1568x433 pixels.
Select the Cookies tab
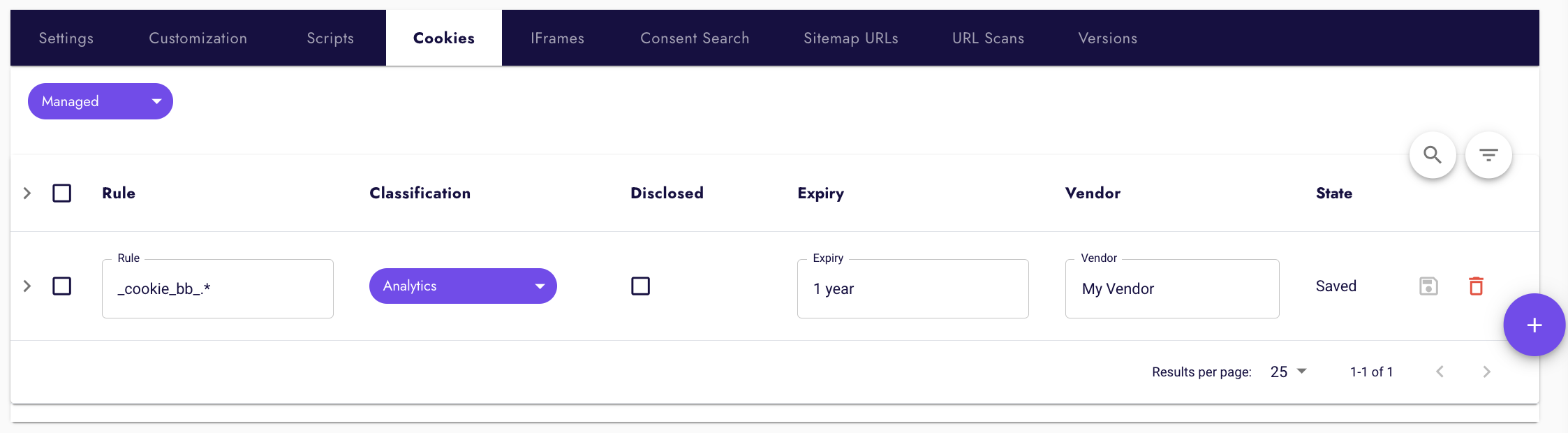click(x=444, y=38)
